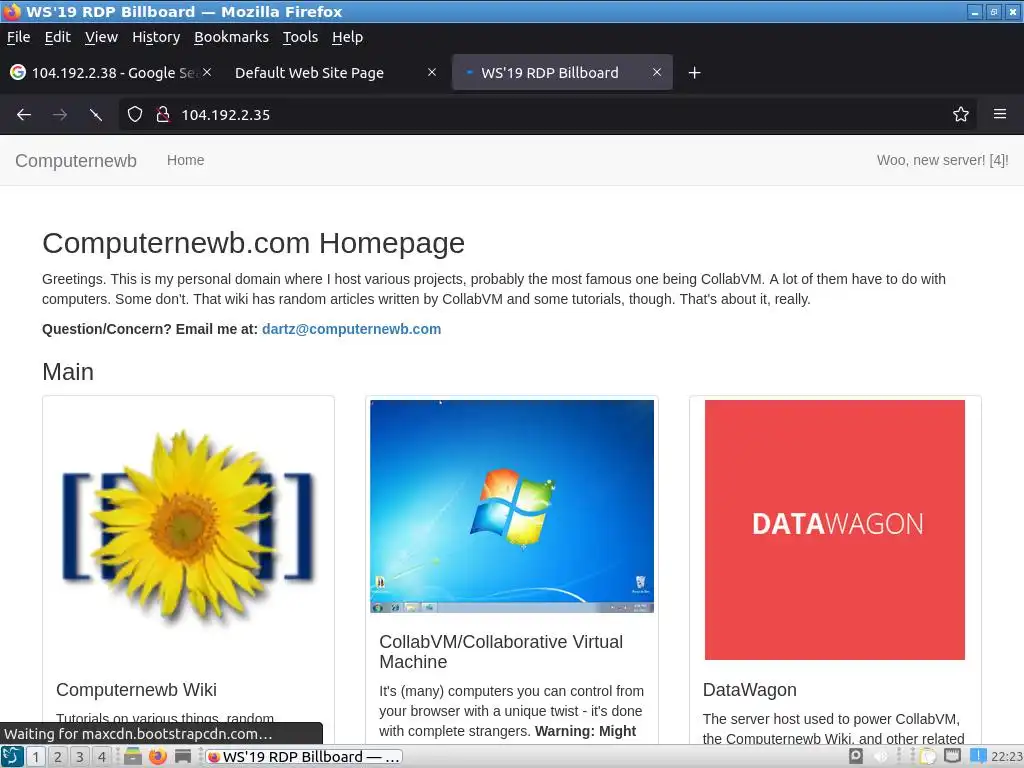Open the taskbar start menu icon

[12, 756]
